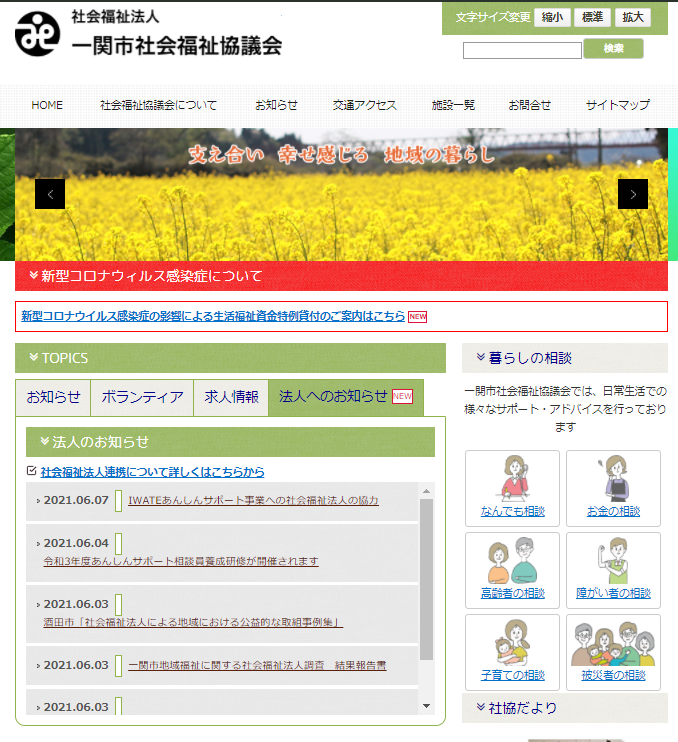Click the 高齢者の相談 elderly couple illustration
Image resolution: width=678 pixels, height=742 pixels.
513,560
